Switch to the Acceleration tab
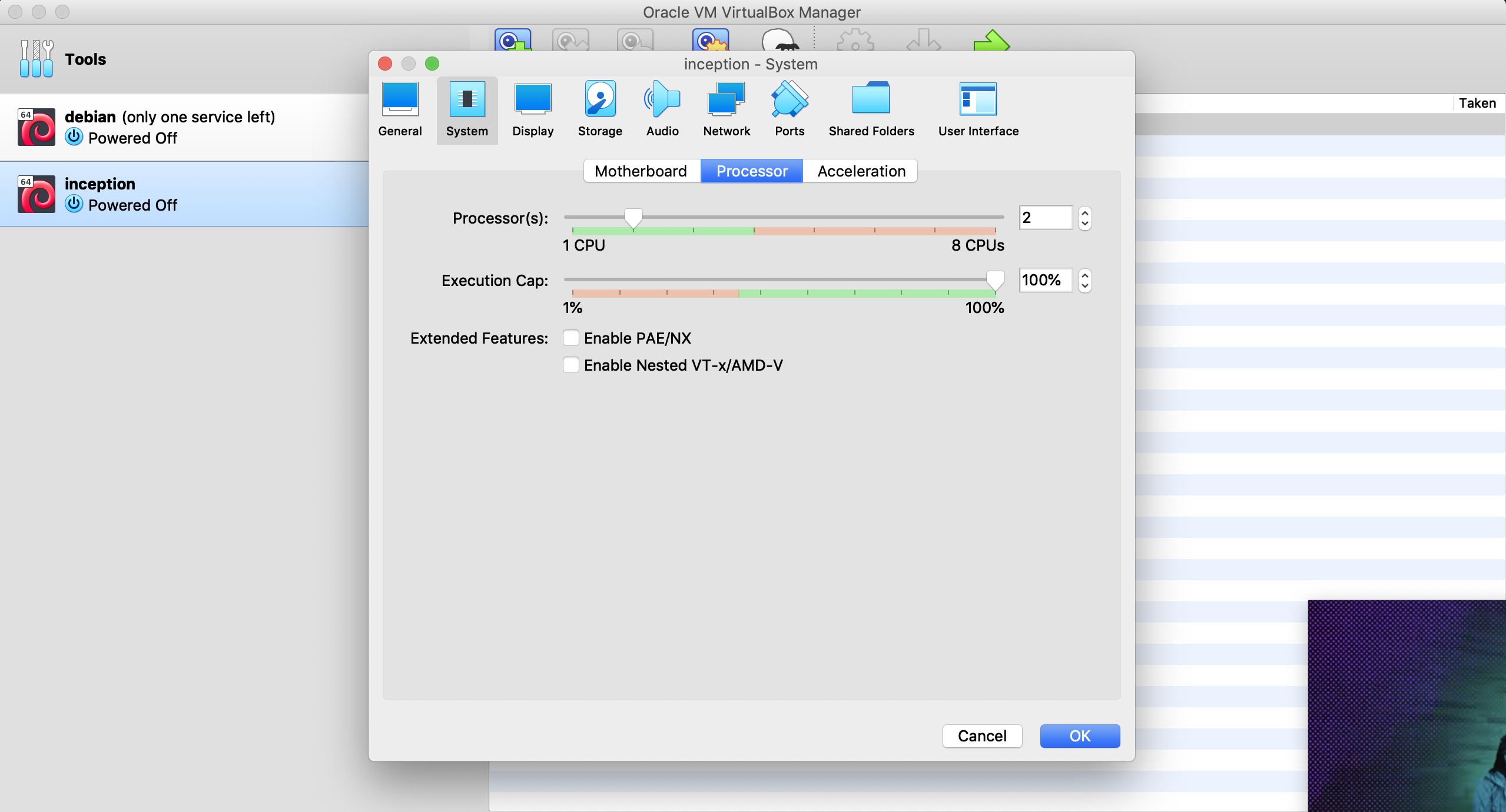The image size is (1506, 812). (x=861, y=171)
